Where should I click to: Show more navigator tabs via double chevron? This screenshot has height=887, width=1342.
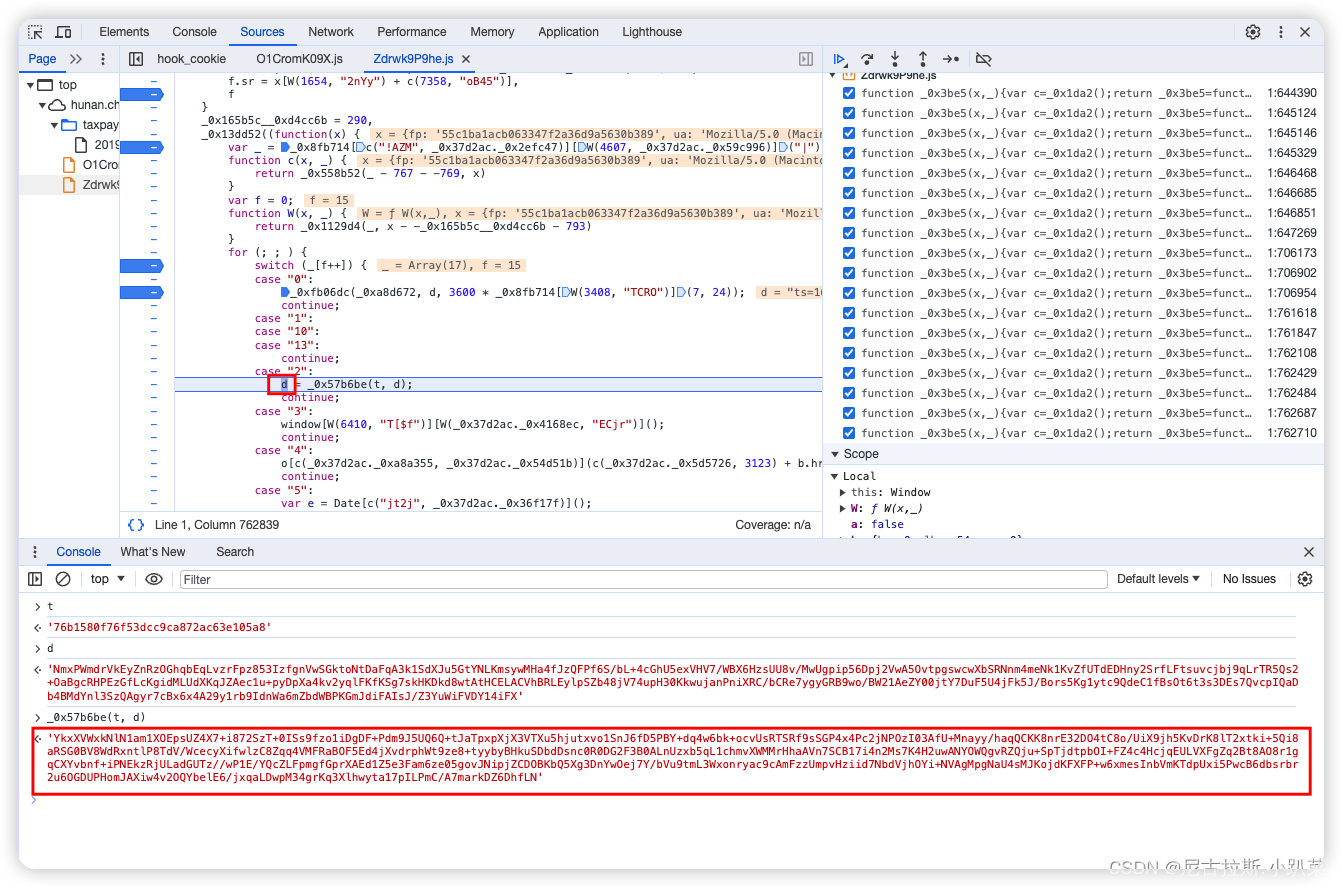pyautogui.click(x=76, y=59)
